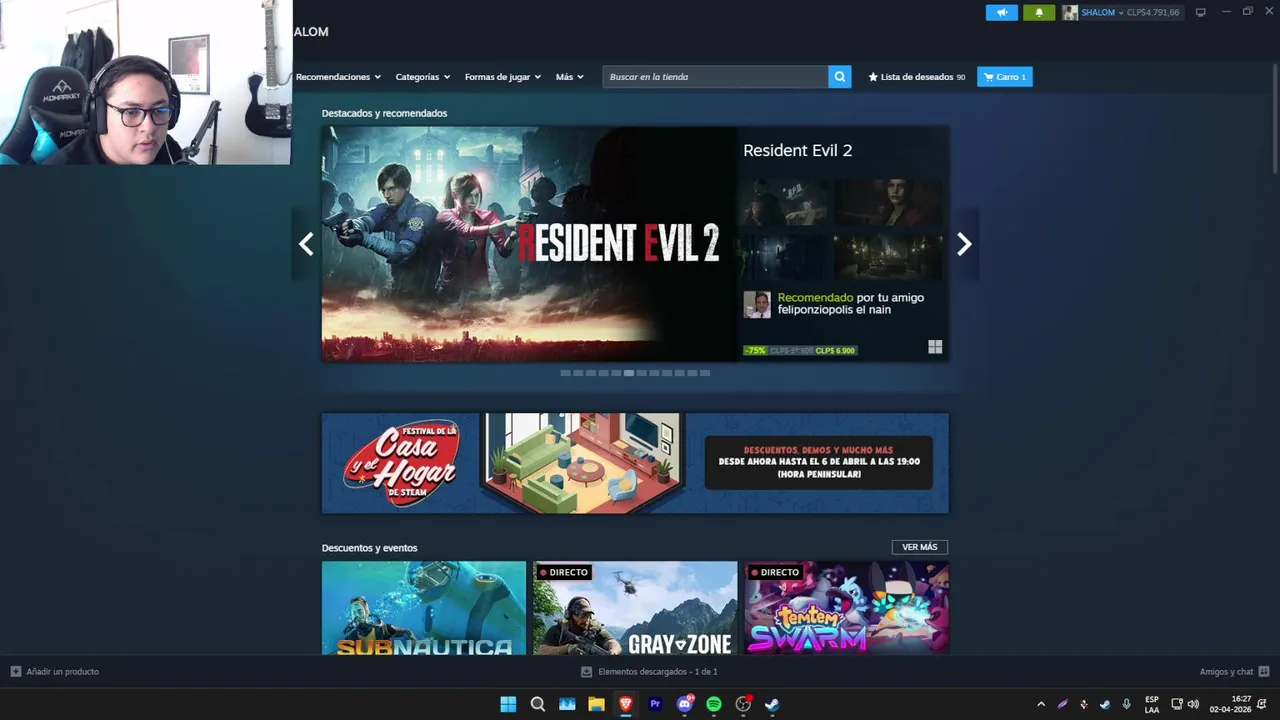Viewport: 1280px width, 720px height.
Task: Open Discord from the taskbar
Action: (685, 704)
